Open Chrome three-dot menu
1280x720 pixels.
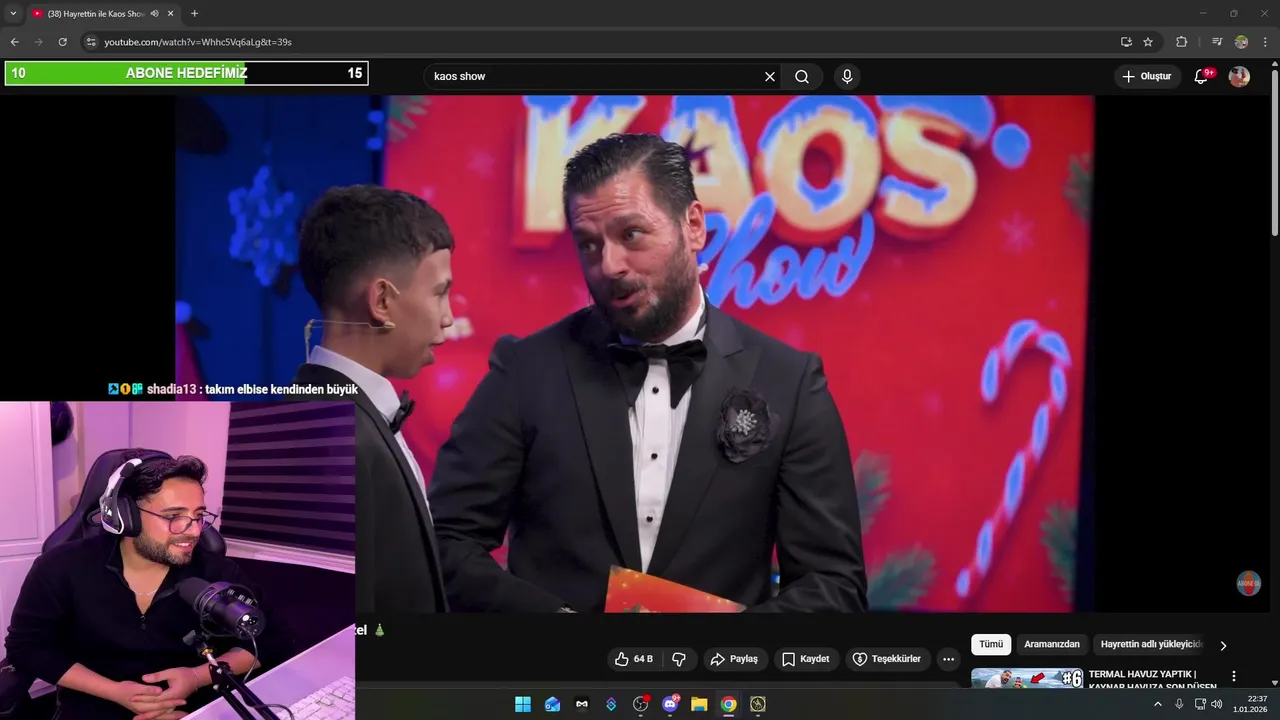pos(1265,42)
